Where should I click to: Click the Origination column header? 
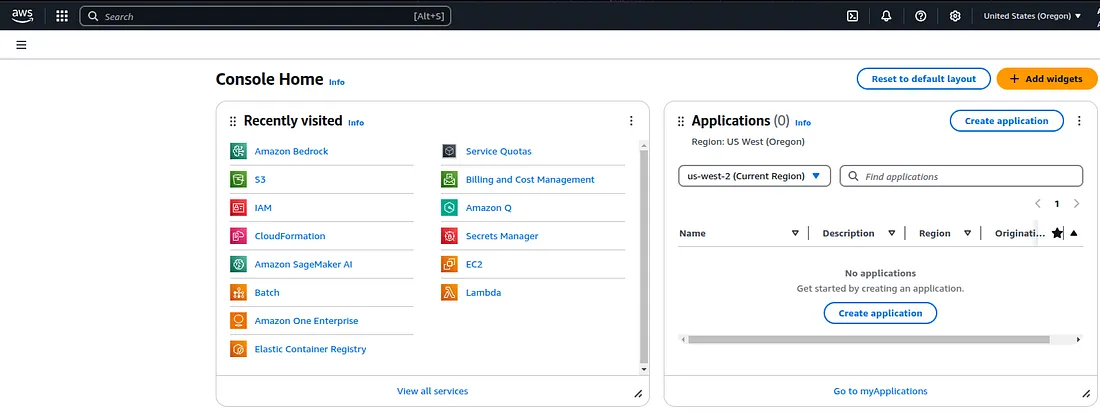[x=1020, y=233]
